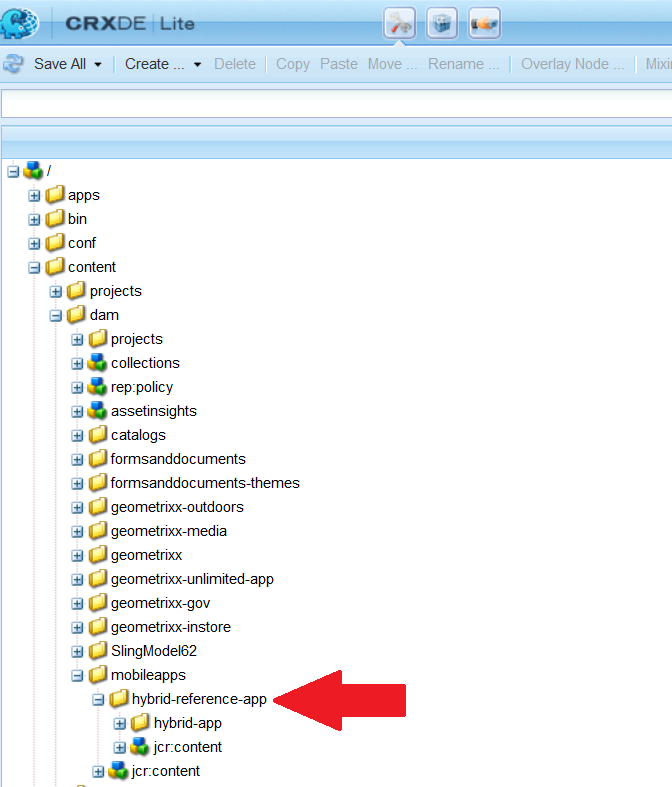Click the geometrixx-outdoors folder icon
Screen dimensions: 672x787
click(x=98, y=506)
